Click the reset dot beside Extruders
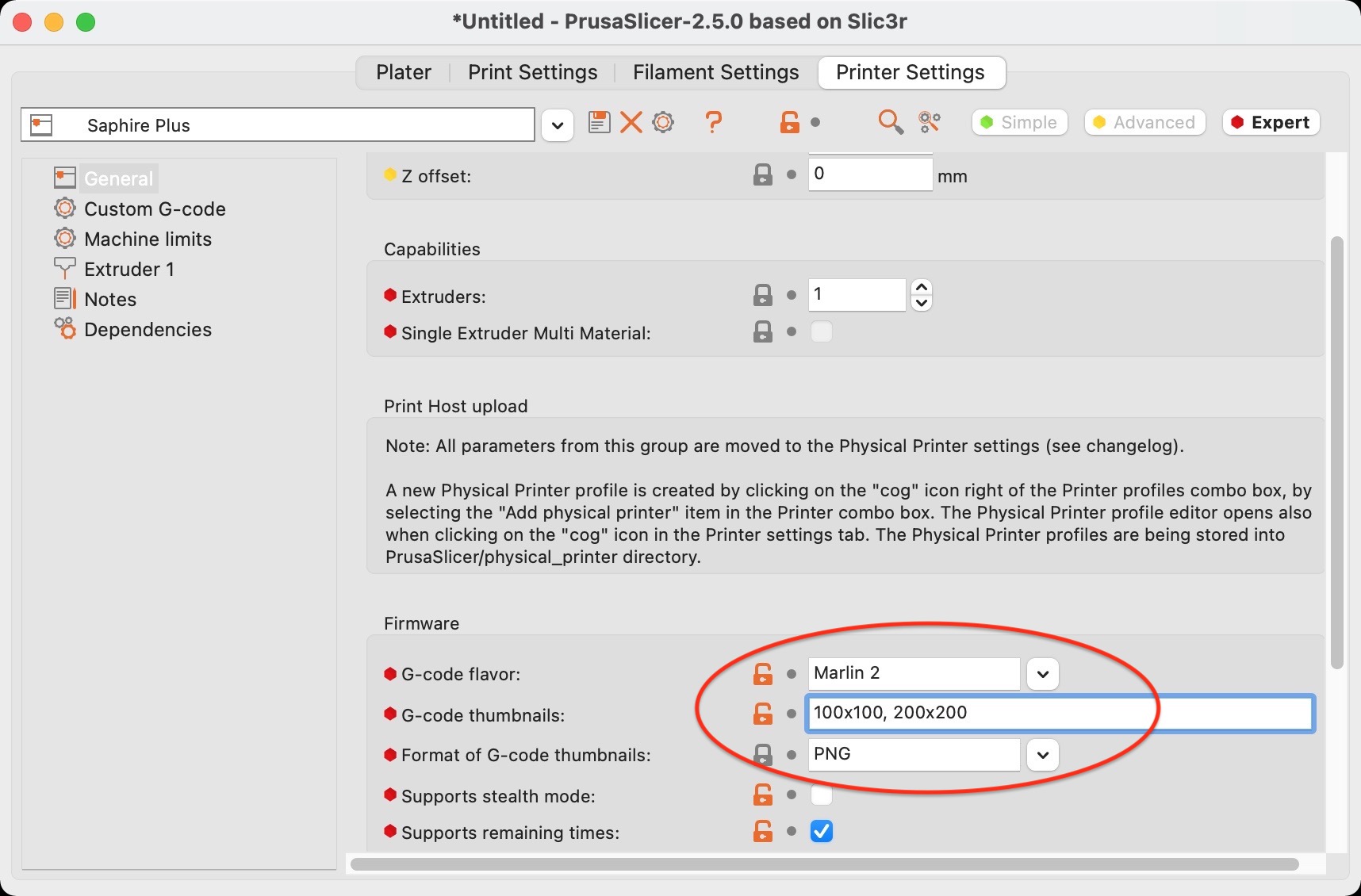1361x896 pixels. pos(791,295)
